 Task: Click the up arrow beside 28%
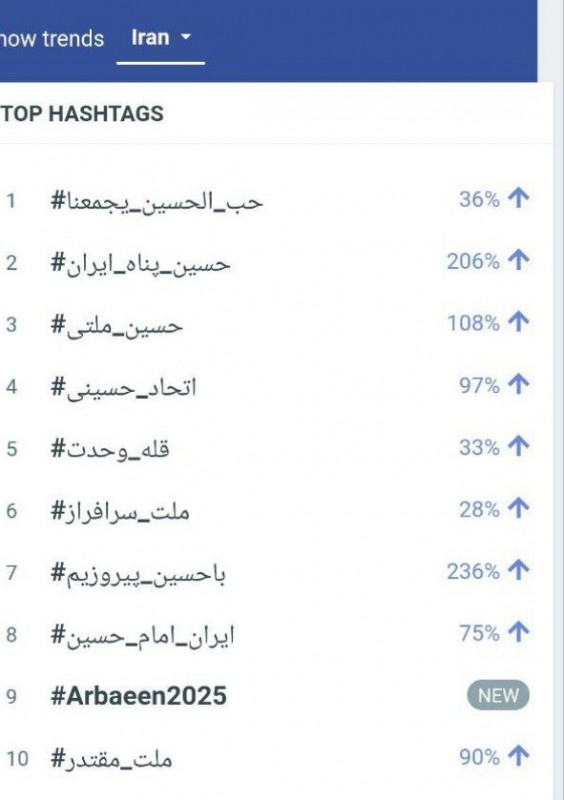pos(519,509)
